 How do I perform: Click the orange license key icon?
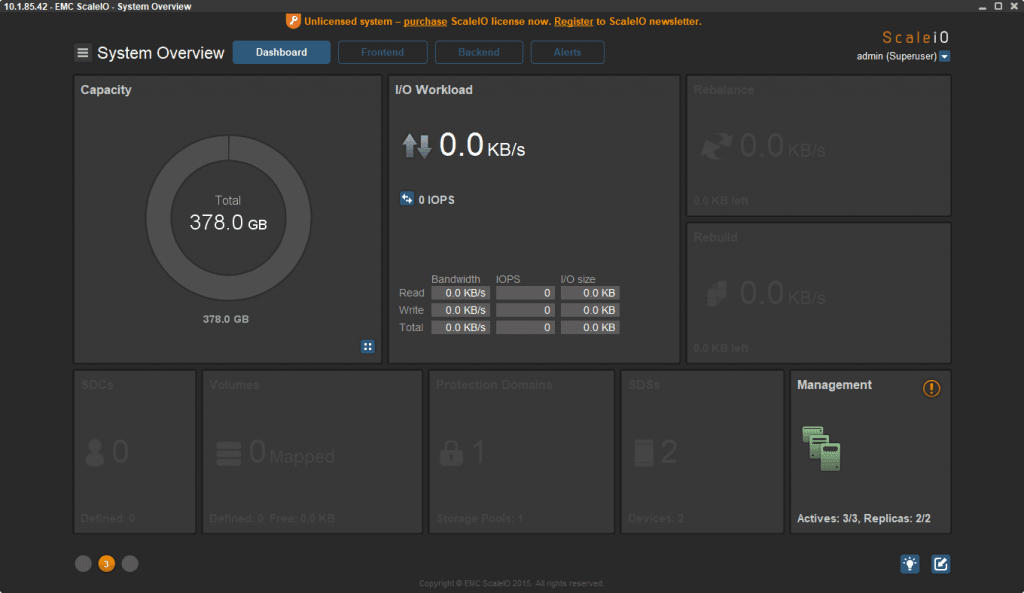[x=293, y=21]
